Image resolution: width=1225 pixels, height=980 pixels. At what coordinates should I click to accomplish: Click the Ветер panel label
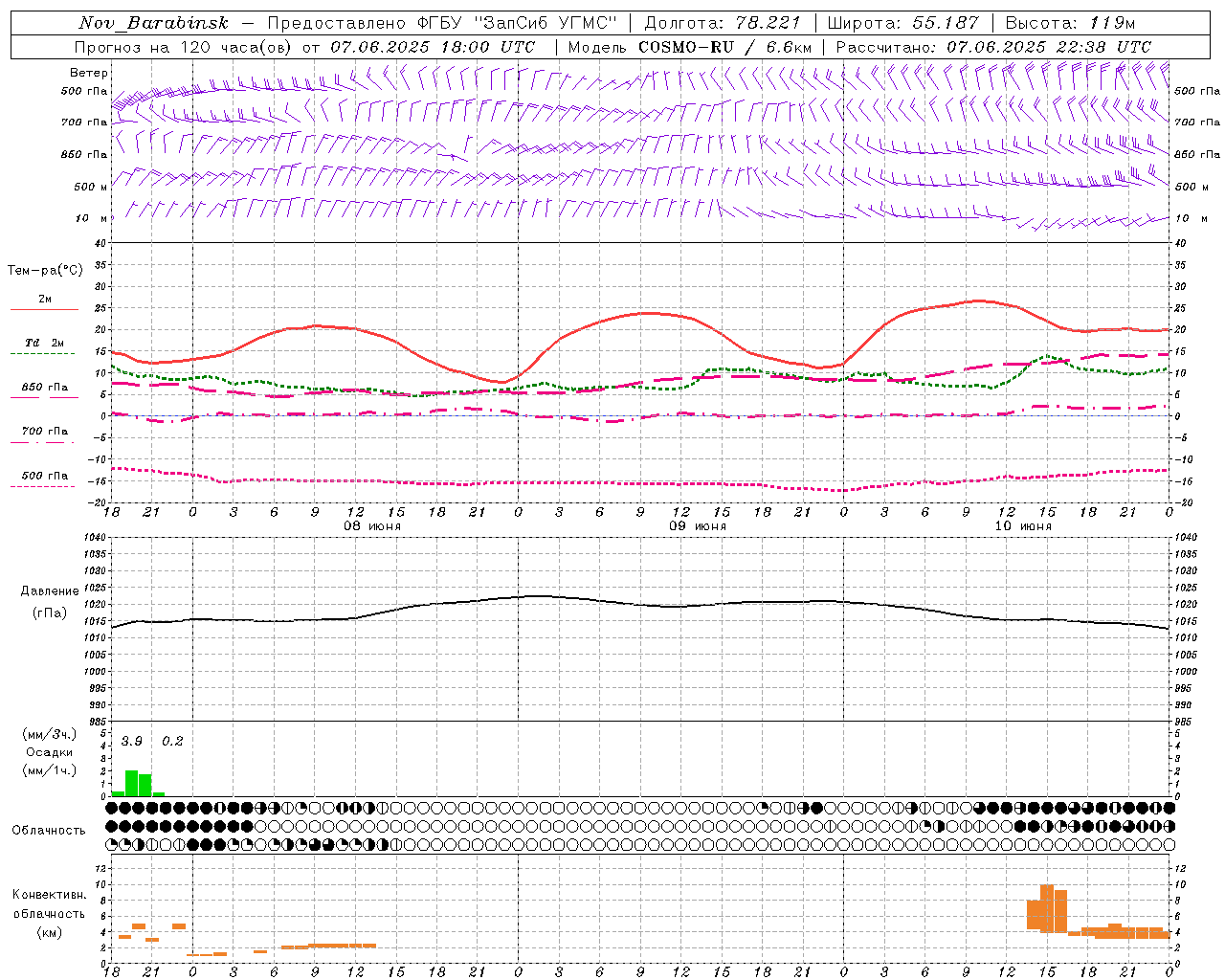[x=89, y=73]
